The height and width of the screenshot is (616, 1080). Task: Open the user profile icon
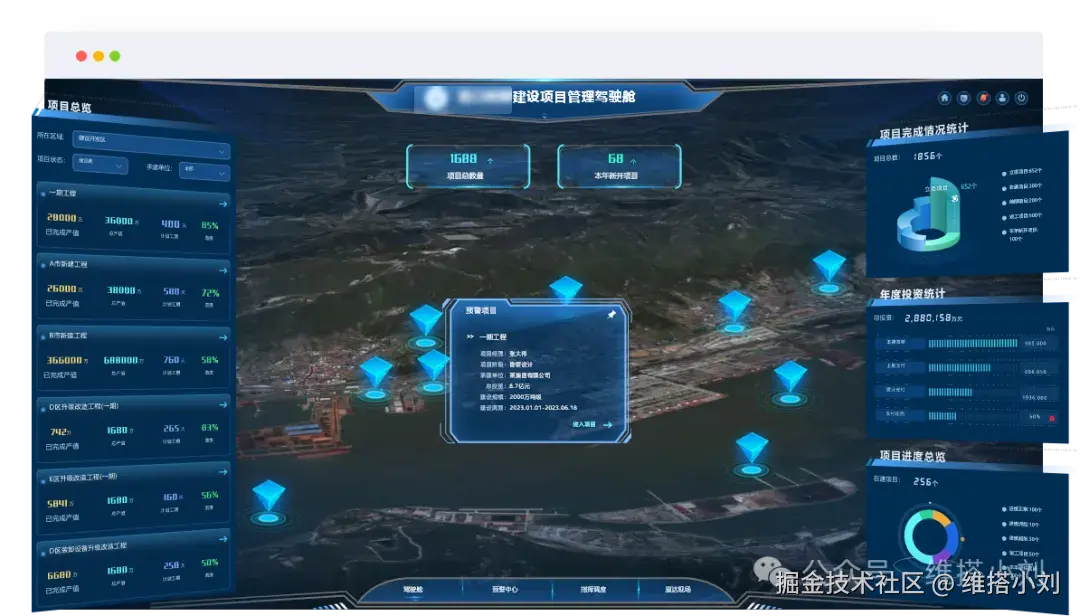tap(1002, 98)
